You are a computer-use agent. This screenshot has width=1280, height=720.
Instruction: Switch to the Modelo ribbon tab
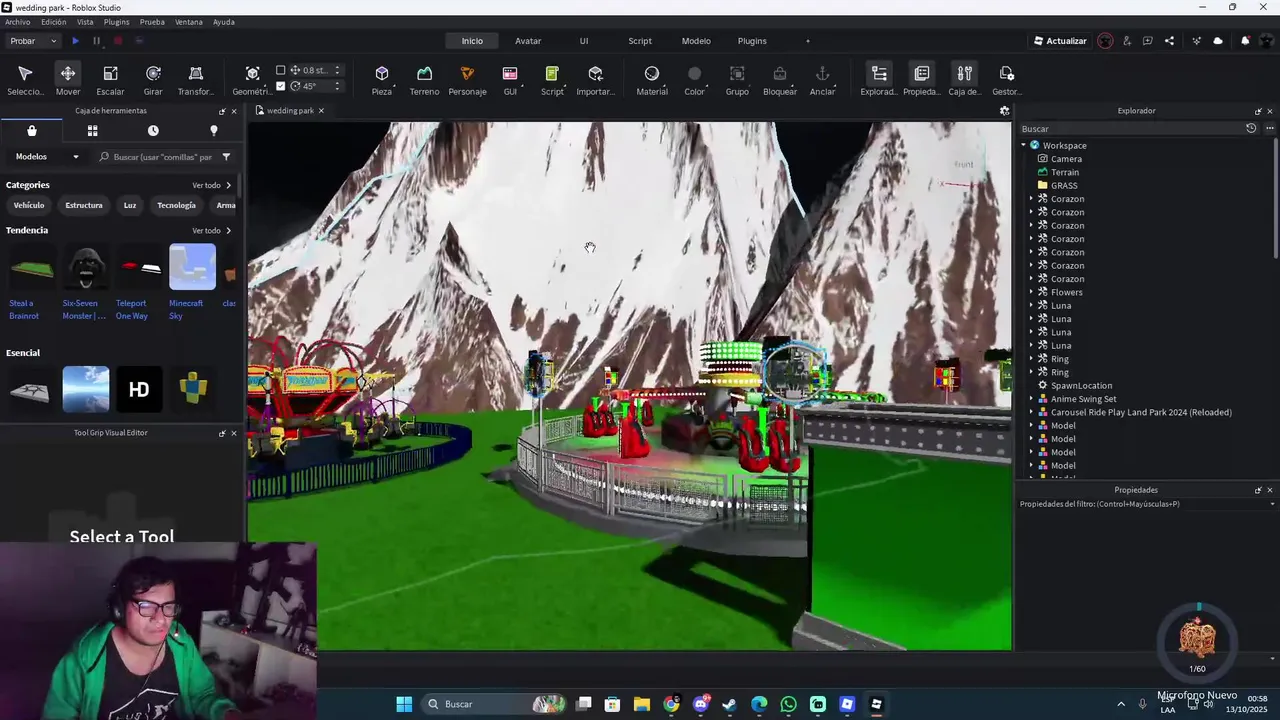click(696, 41)
